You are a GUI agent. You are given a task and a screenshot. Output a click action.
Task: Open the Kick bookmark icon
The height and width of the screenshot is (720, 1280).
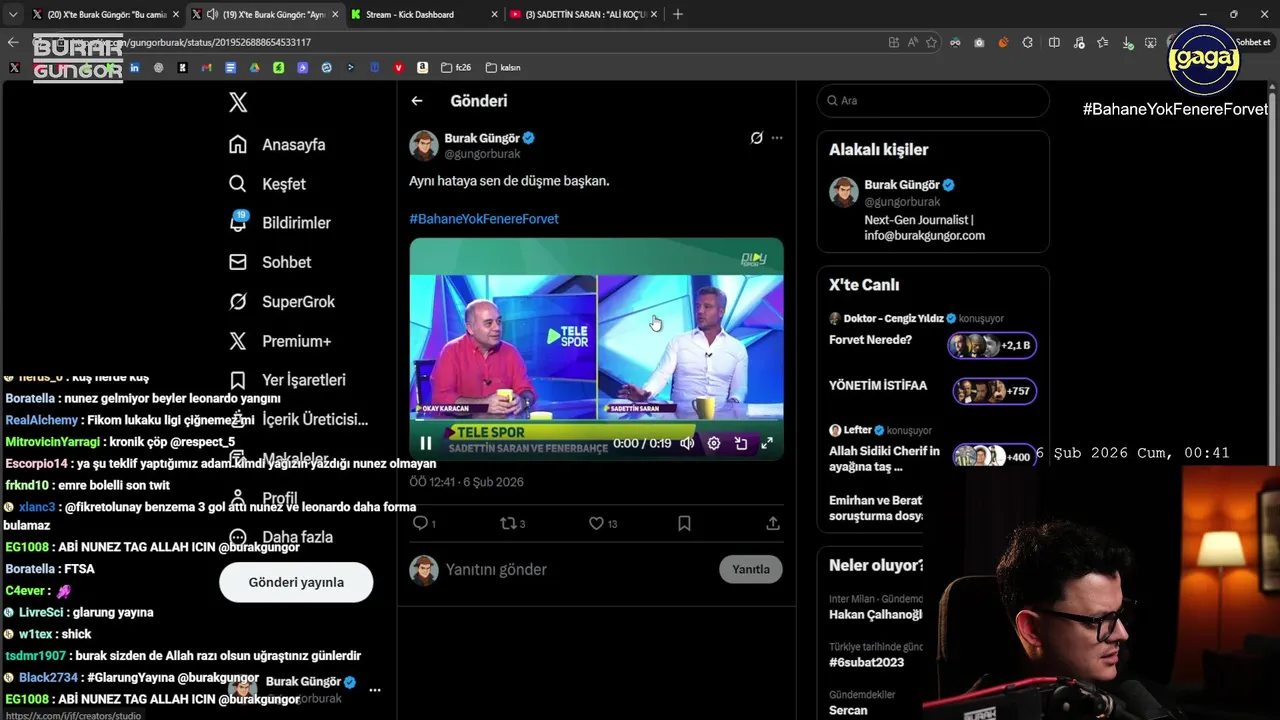[x=182, y=68]
